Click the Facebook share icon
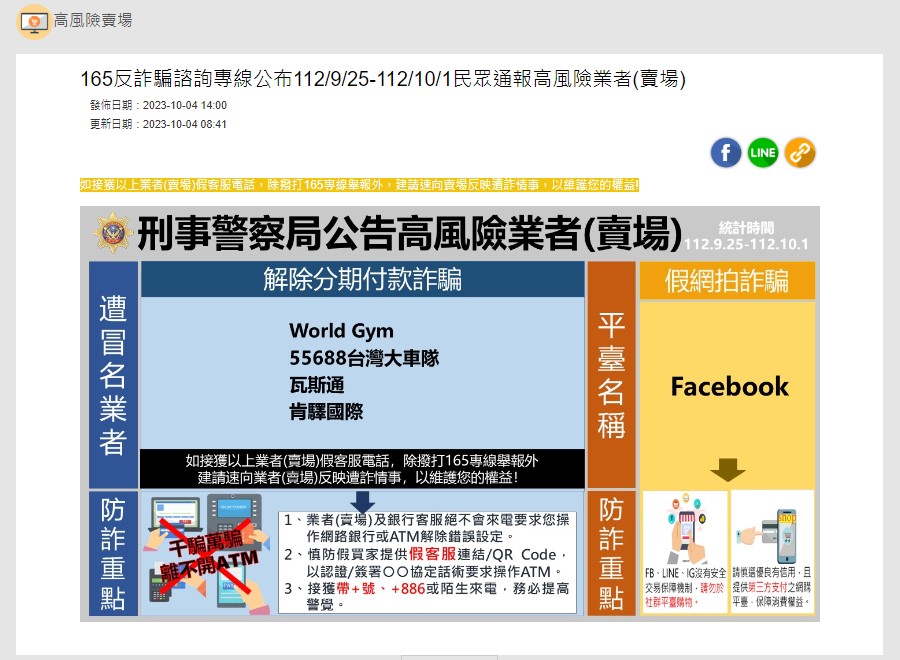Image resolution: width=900 pixels, height=660 pixels. (x=726, y=153)
